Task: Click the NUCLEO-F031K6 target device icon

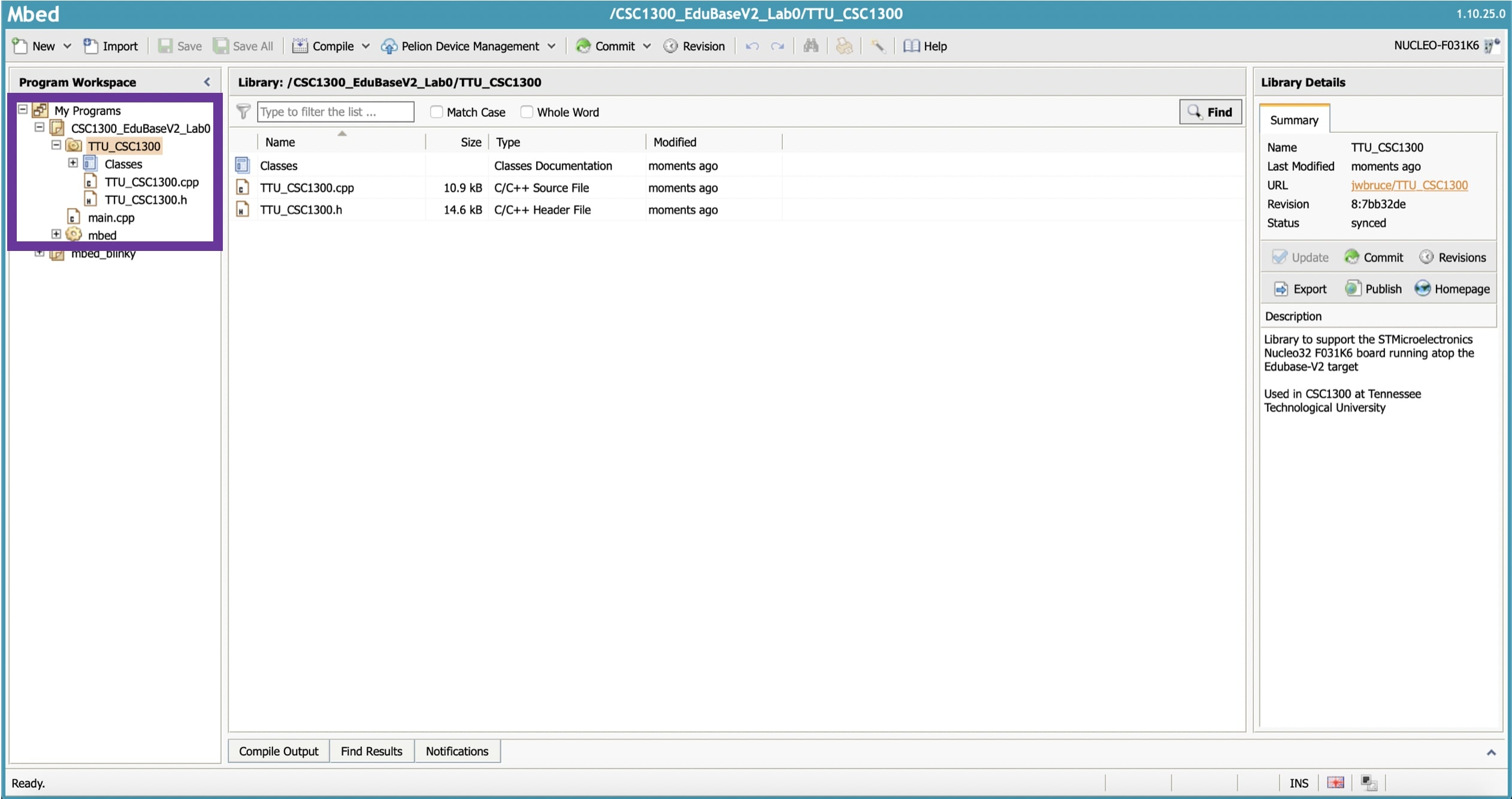Action: point(1490,46)
